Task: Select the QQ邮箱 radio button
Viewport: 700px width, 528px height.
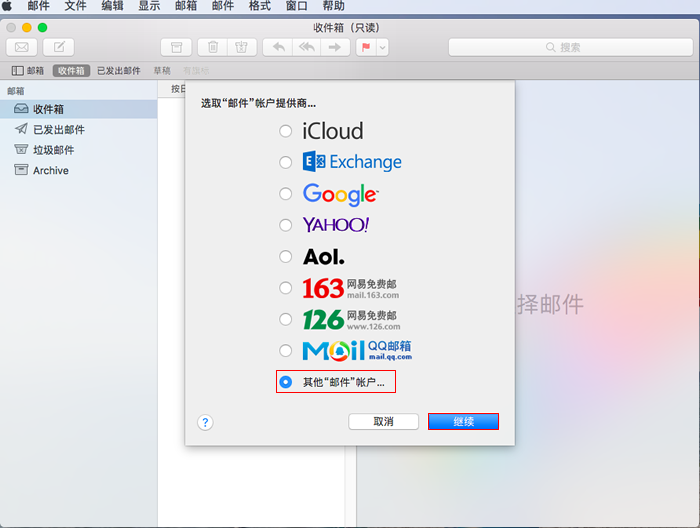Action: coord(286,351)
